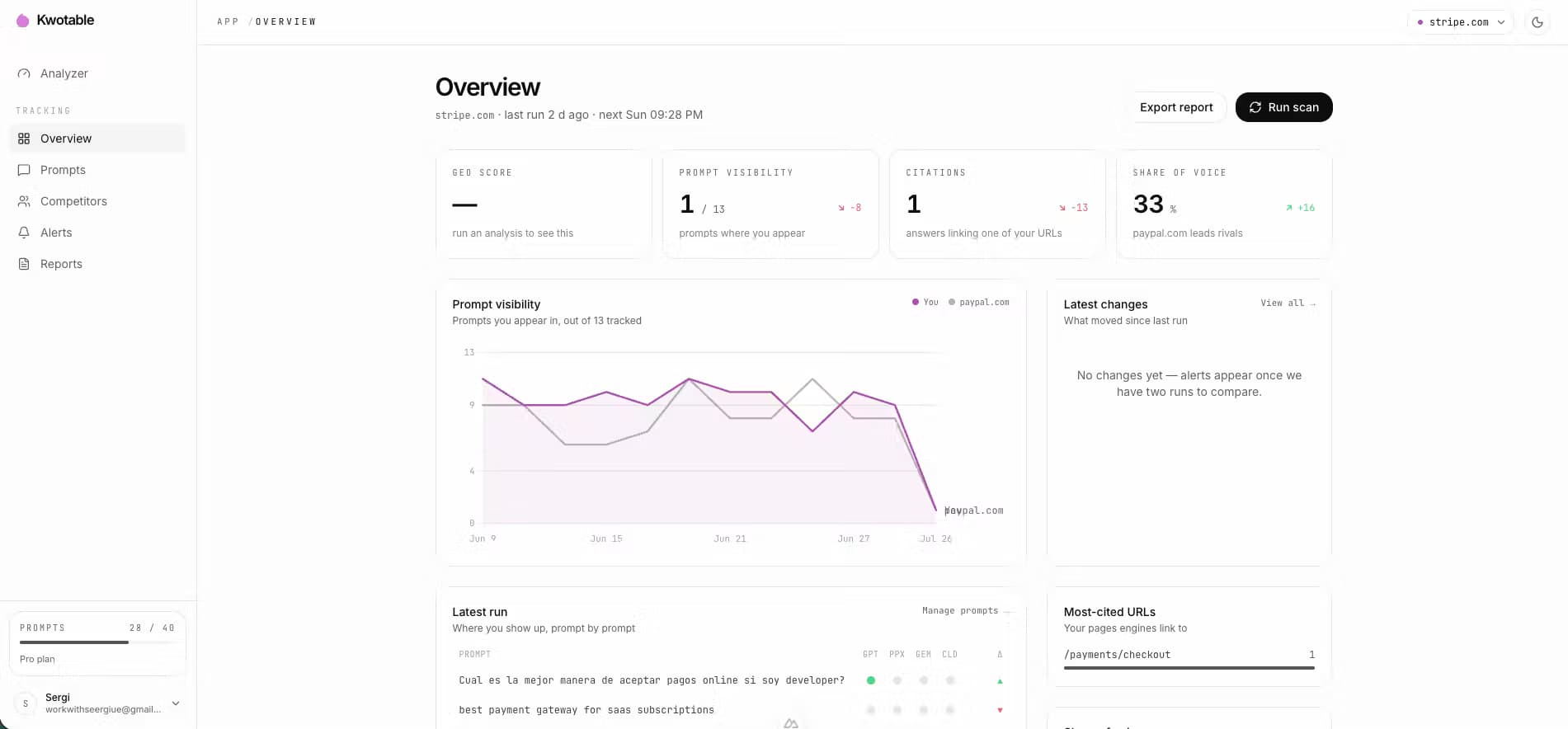
Task: Click the GPT dot in the payment gateway row
Action: click(x=871, y=710)
